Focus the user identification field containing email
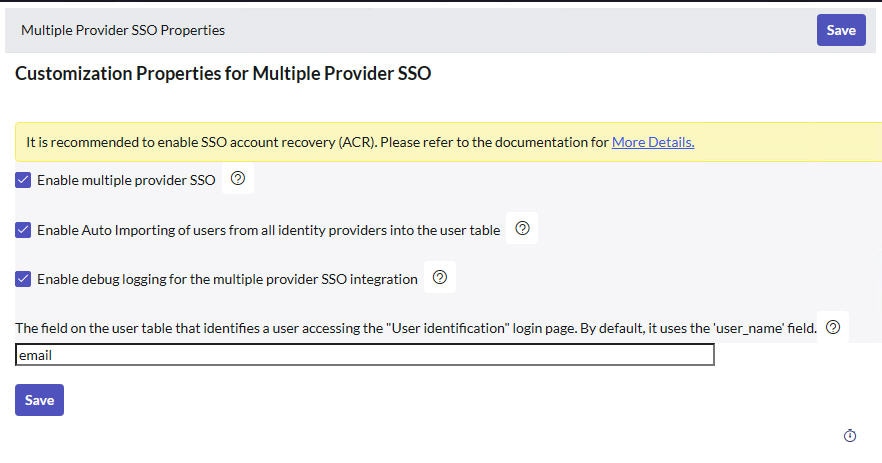 click(x=364, y=355)
